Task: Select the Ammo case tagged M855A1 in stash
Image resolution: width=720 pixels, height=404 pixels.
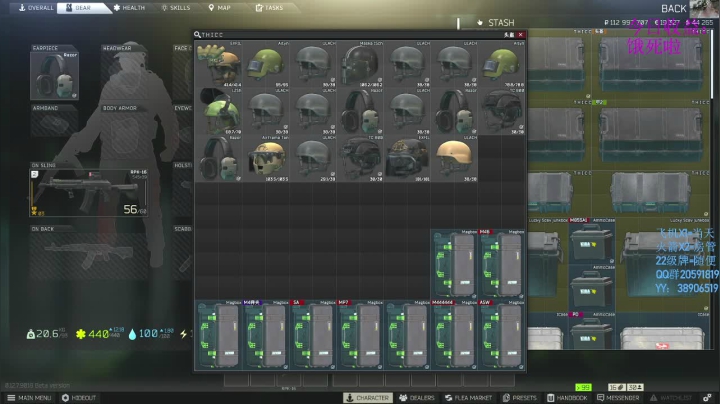Action: tap(591, 241)
